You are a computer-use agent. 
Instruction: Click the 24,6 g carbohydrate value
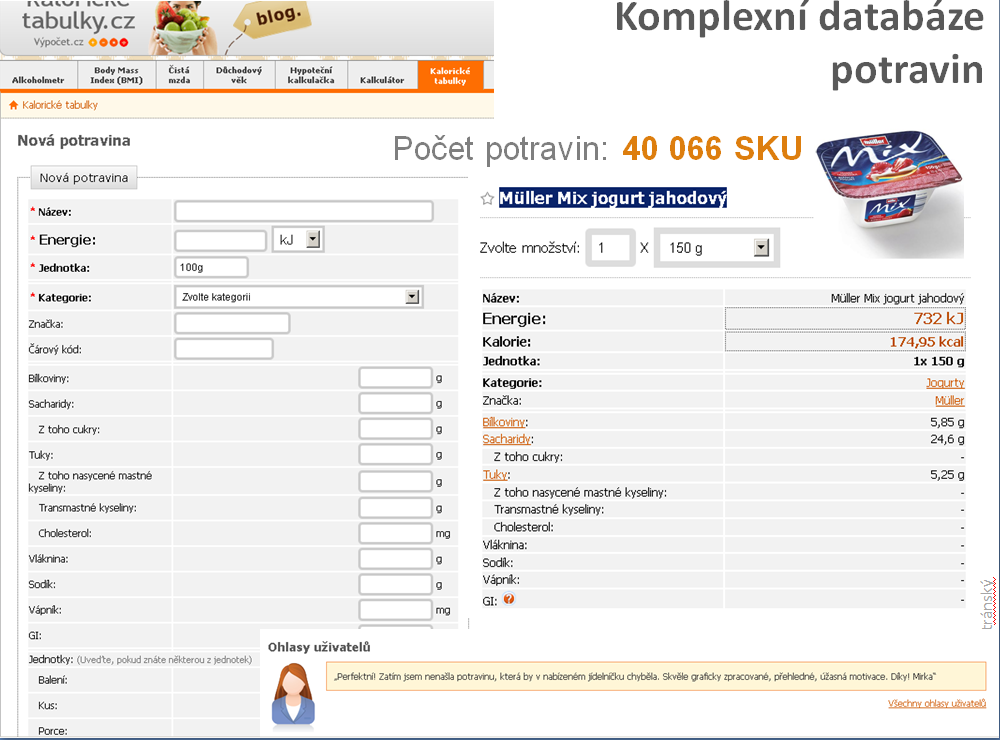point(947,439)
